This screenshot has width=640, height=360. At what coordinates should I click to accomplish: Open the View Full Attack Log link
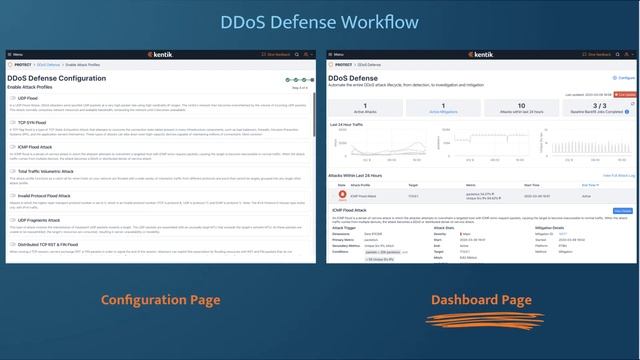619,176
